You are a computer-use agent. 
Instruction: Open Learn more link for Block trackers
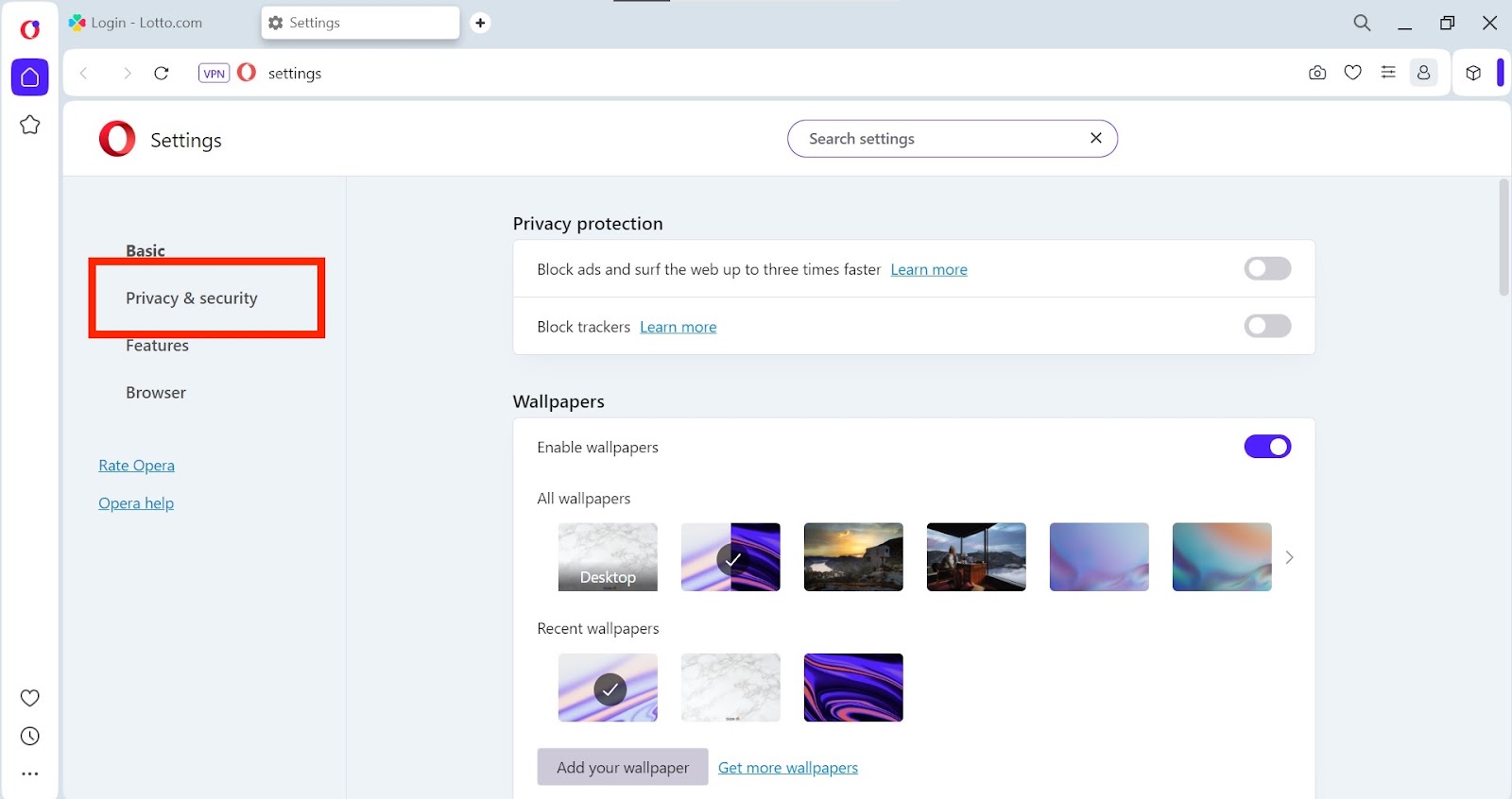679,328
